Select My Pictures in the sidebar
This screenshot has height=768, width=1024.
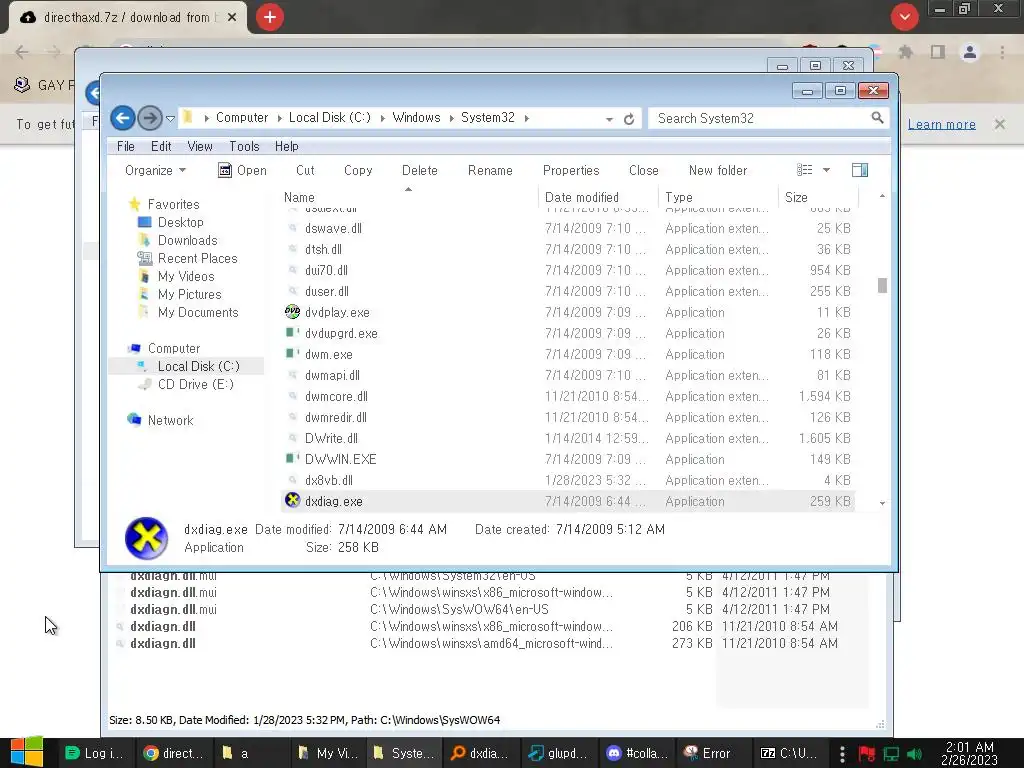[x=189, y=295]
